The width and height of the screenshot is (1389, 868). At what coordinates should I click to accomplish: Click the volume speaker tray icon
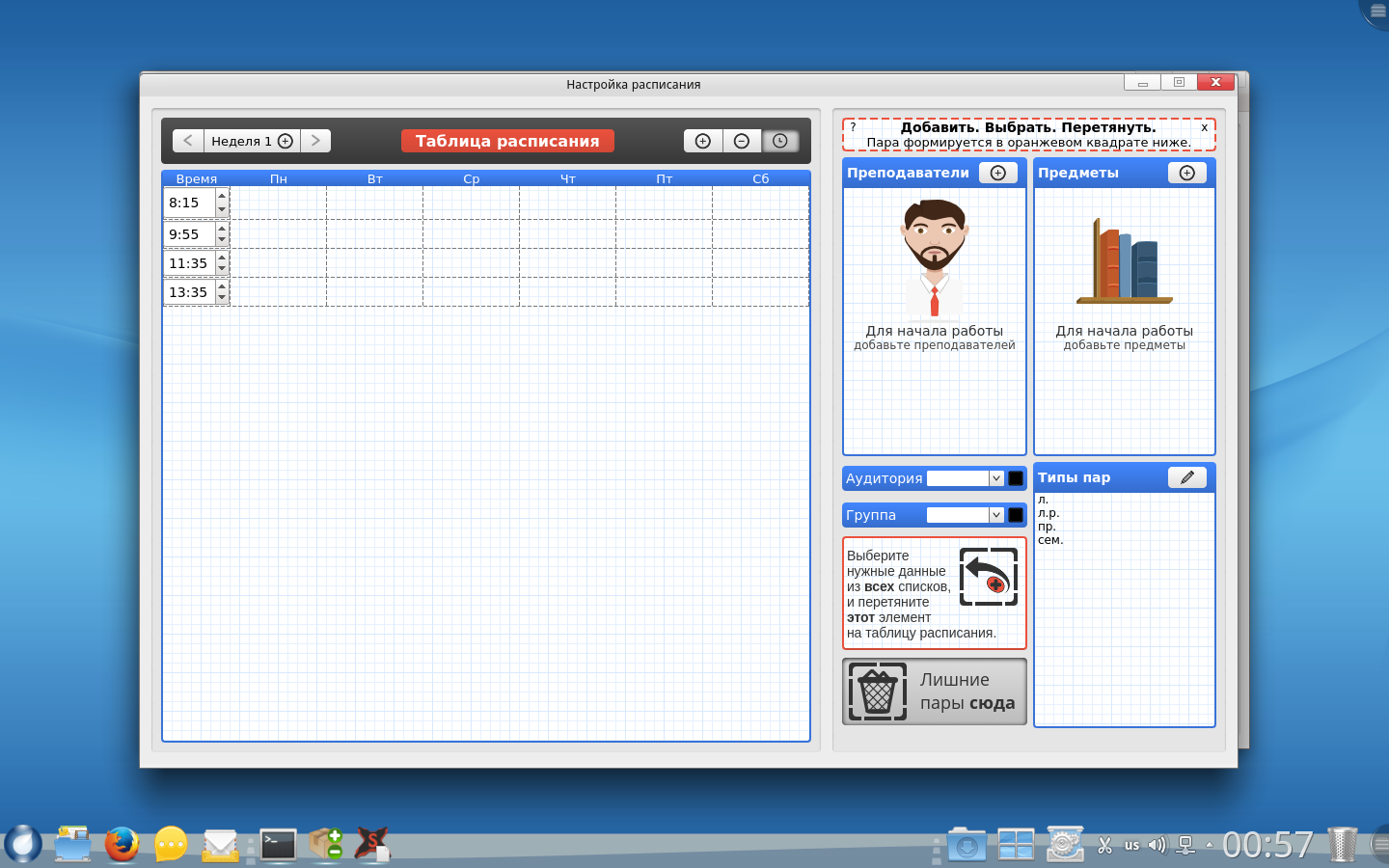point(1157,845)
